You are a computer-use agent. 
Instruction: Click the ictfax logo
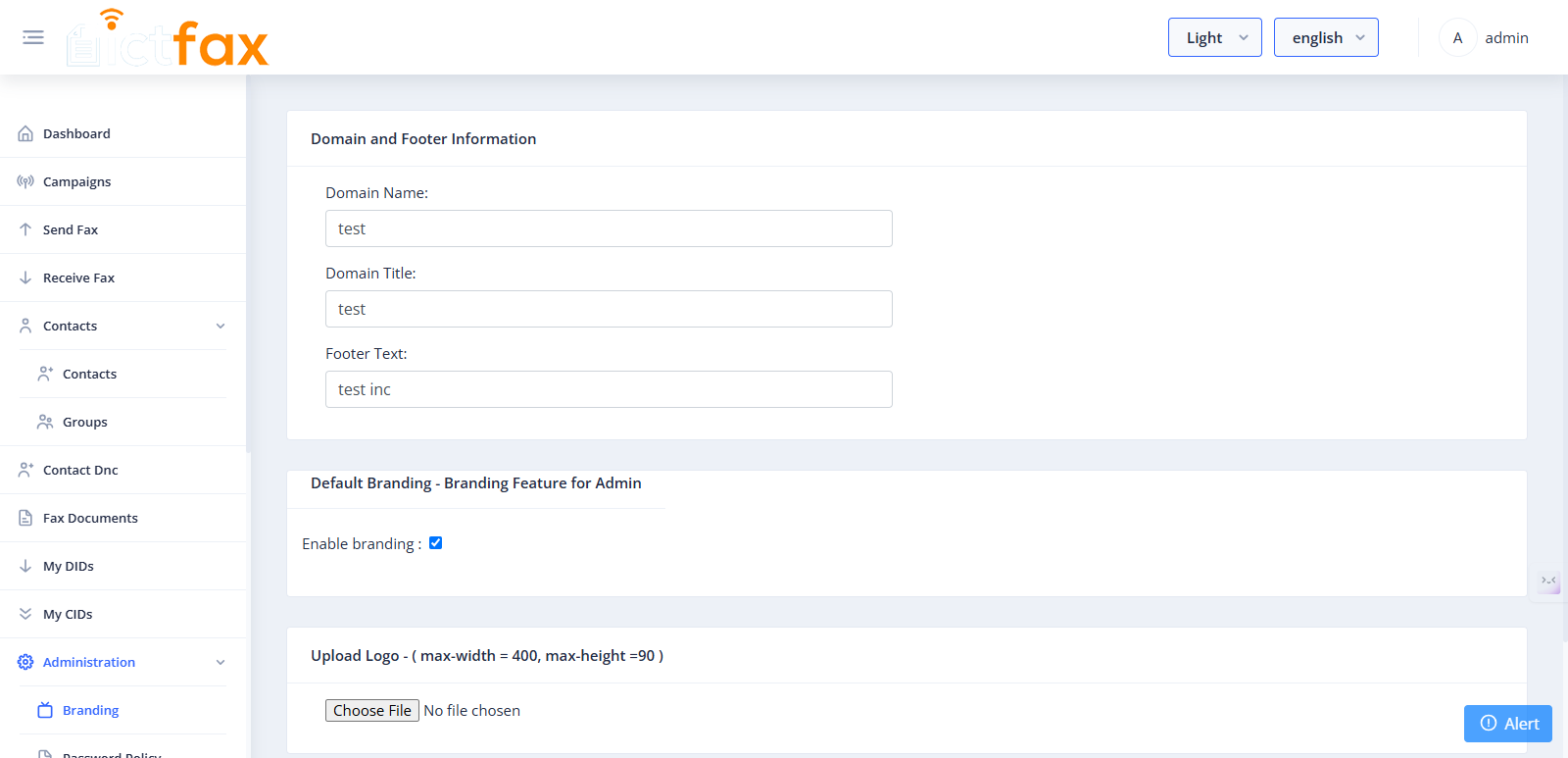(168, 38)
